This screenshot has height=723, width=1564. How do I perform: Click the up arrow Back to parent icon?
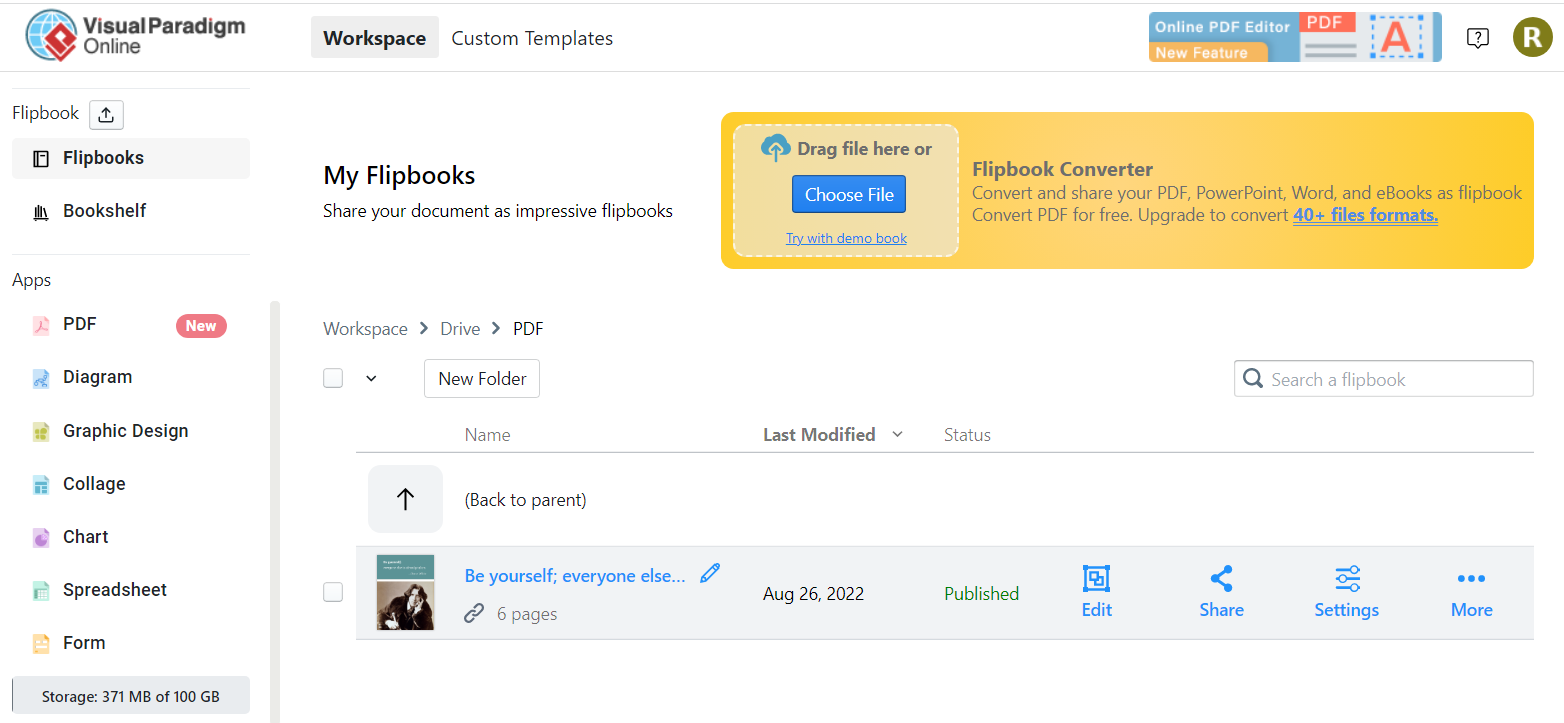[405, 499]
